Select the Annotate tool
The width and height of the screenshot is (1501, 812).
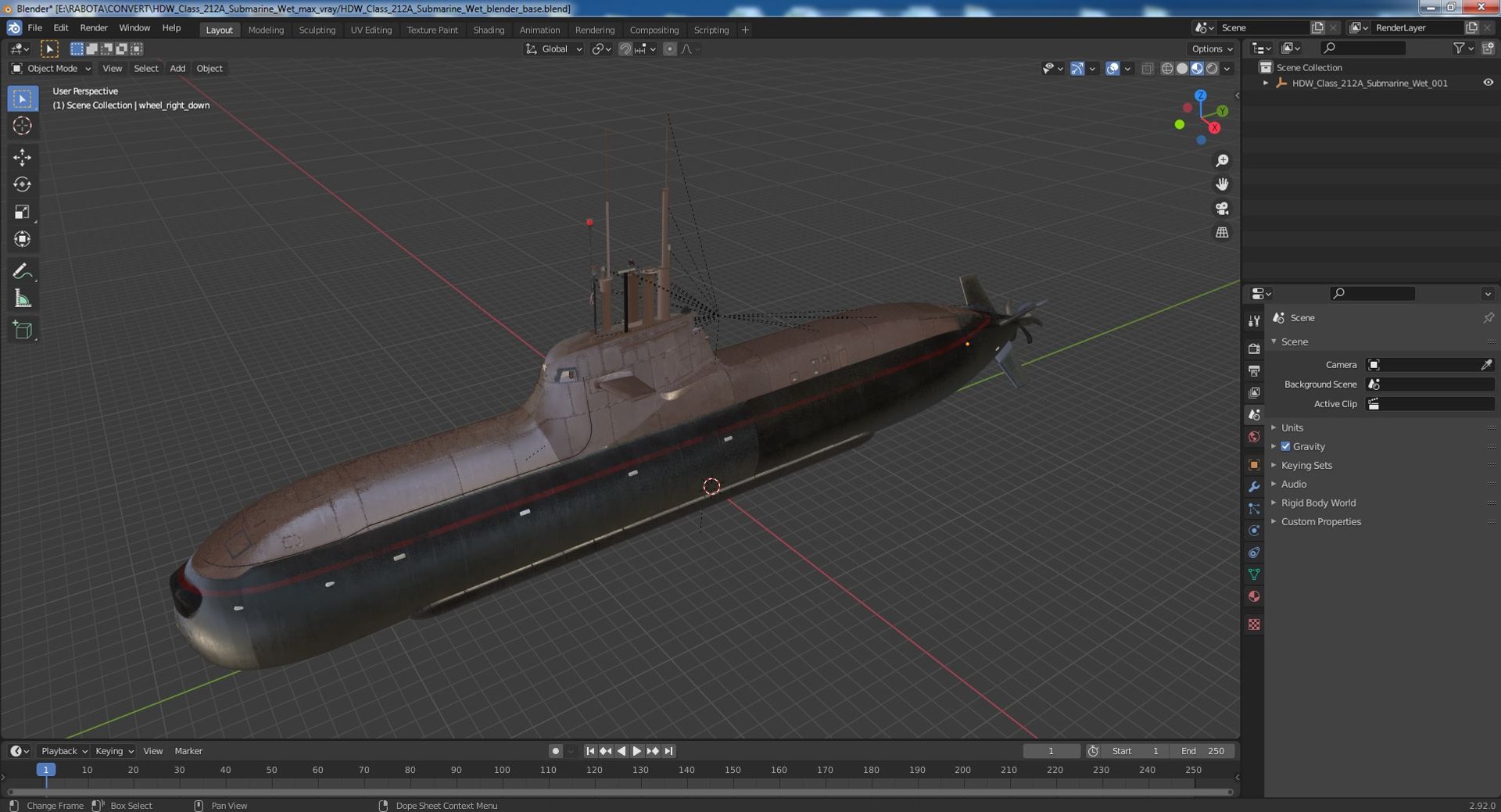pos(22,271)
